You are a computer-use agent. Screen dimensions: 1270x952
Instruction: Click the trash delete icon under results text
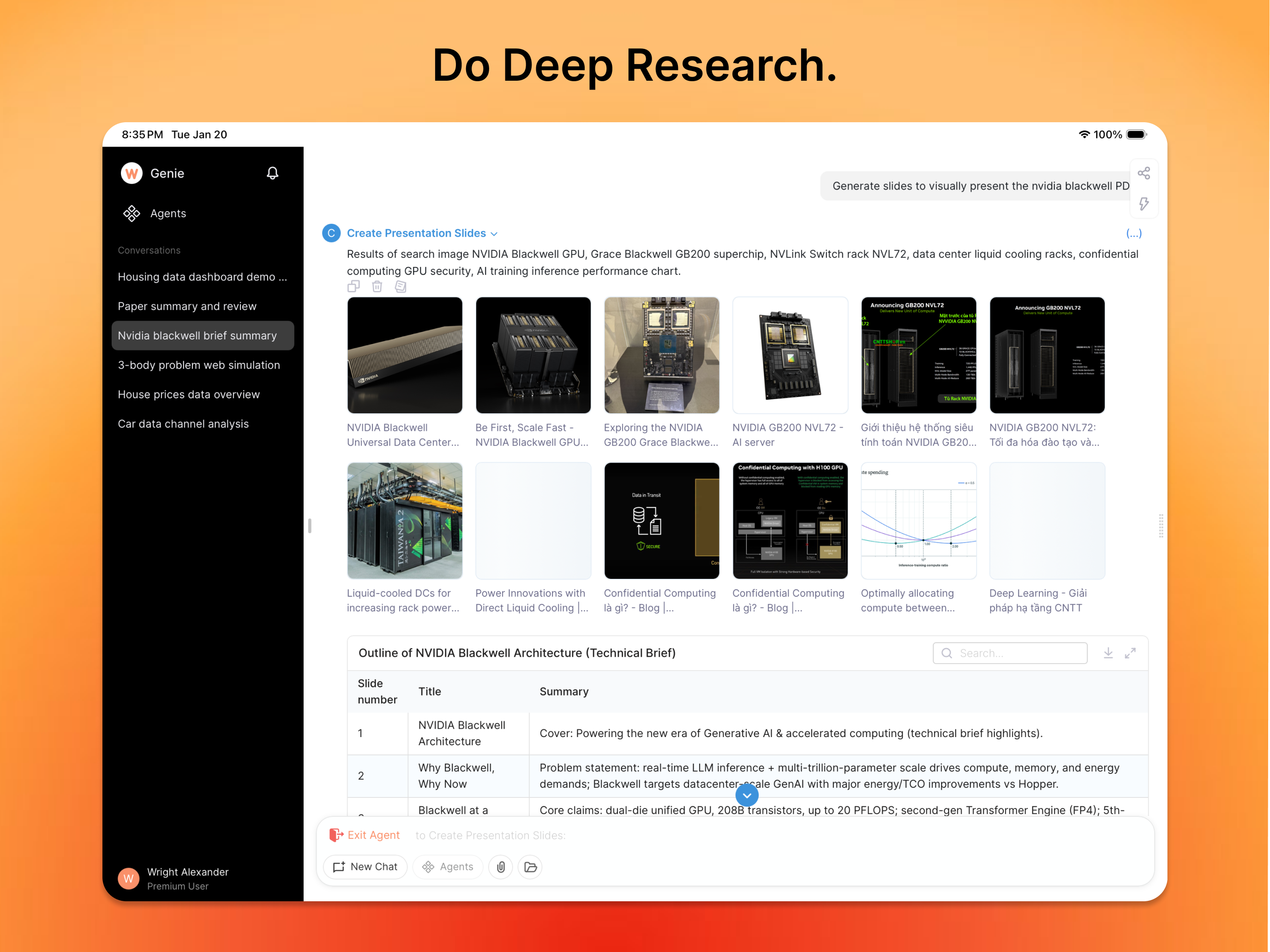pyautogui.click(x=377, y=286)
